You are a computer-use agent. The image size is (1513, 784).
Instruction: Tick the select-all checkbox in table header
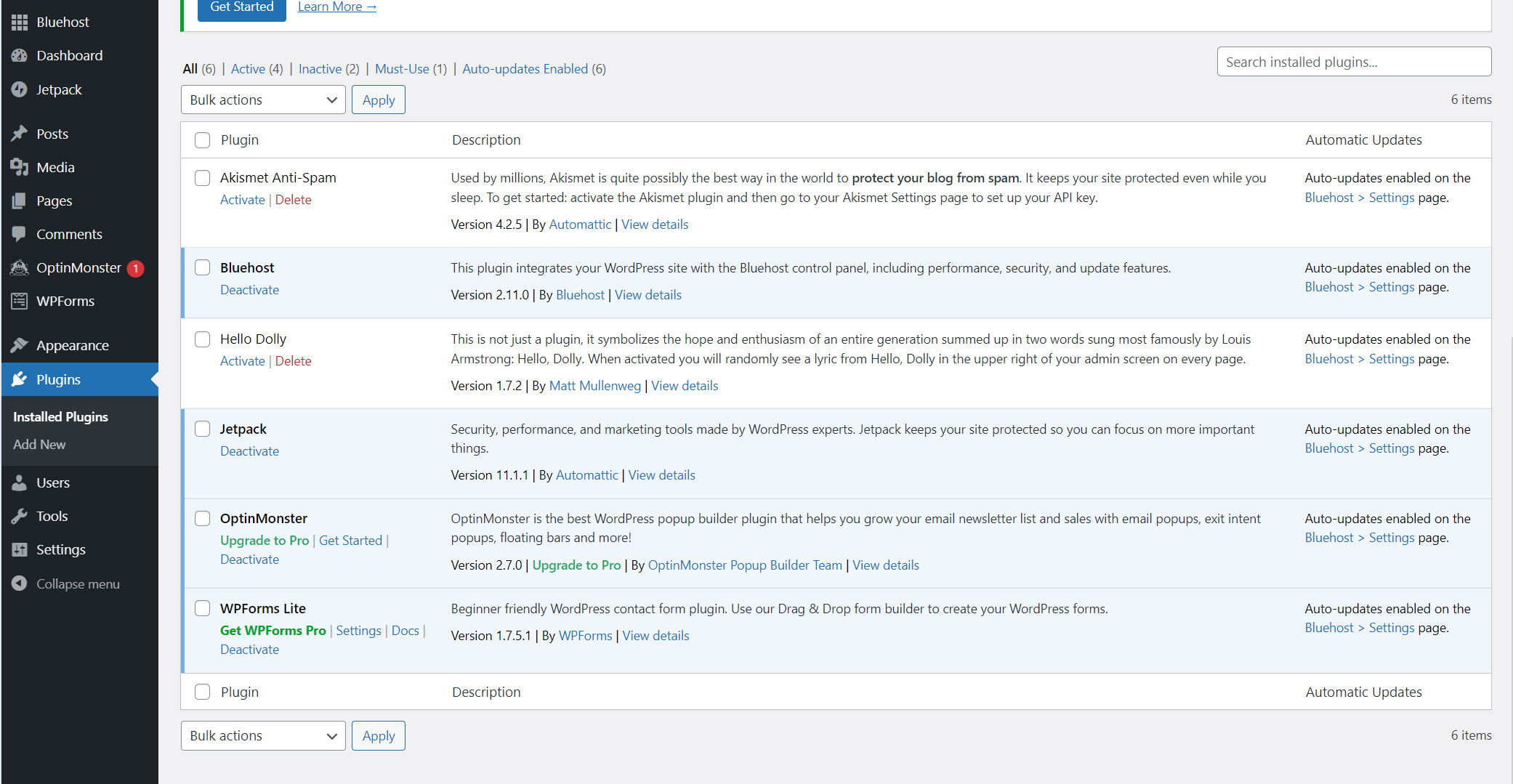(x=203, y=140)
